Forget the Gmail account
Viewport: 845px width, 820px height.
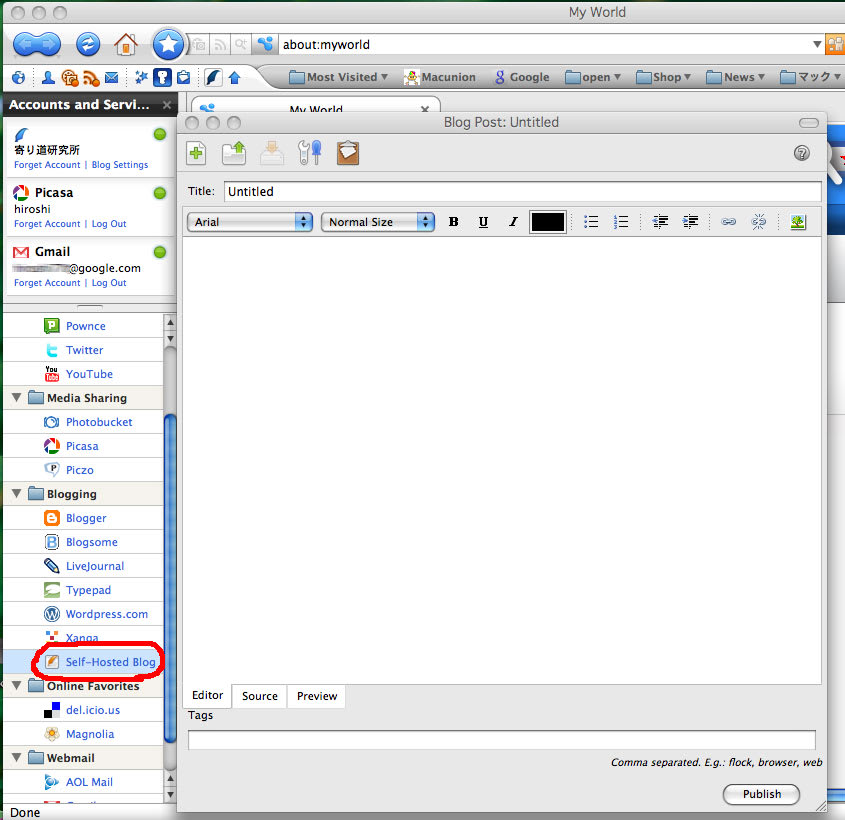point(47,283)
